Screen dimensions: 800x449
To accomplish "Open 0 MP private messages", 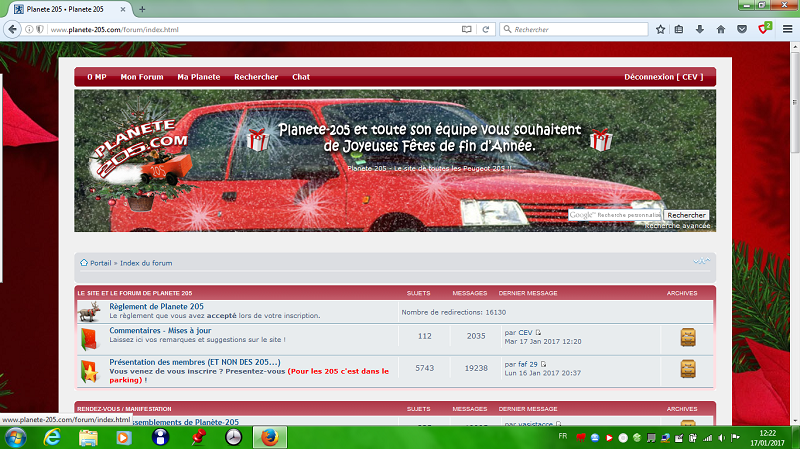I will 96,77.
